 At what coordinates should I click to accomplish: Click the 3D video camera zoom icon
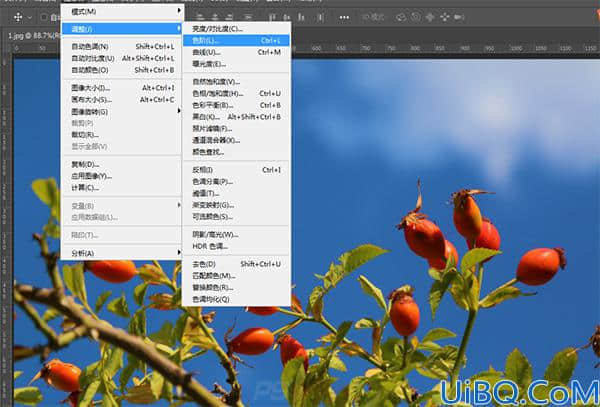[x=459, y=17]
